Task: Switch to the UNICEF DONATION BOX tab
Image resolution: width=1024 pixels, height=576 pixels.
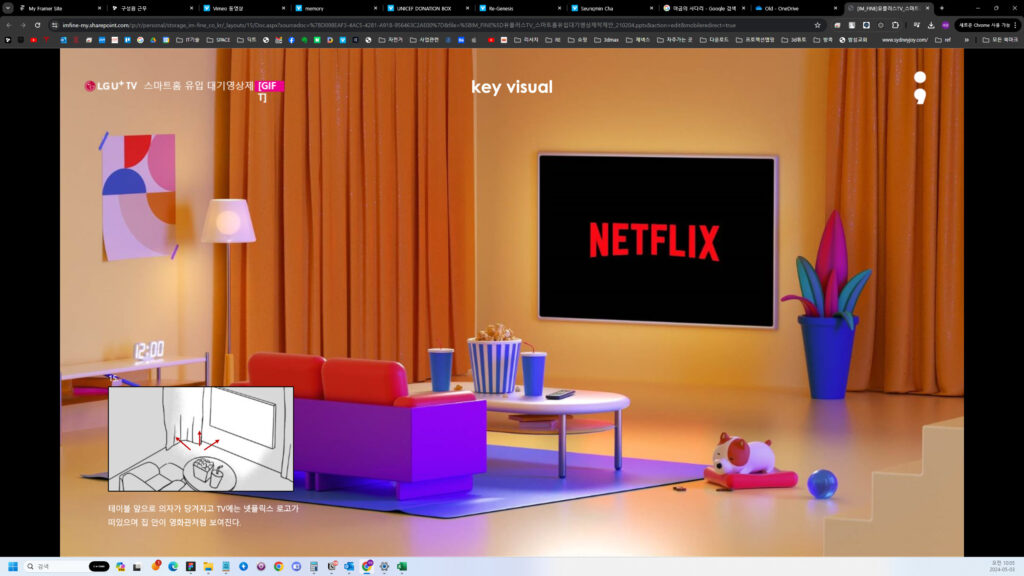Action: (428, 8)
